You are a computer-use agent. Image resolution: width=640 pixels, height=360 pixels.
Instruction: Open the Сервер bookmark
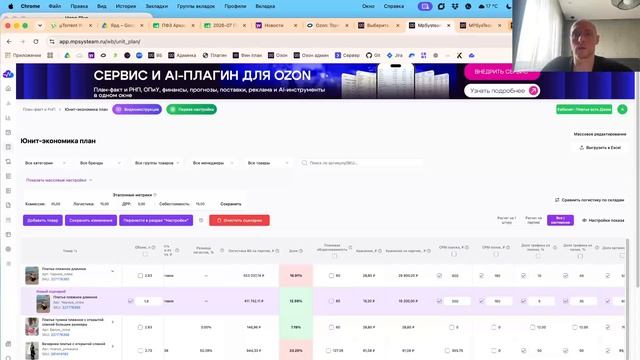click(347, 55)
